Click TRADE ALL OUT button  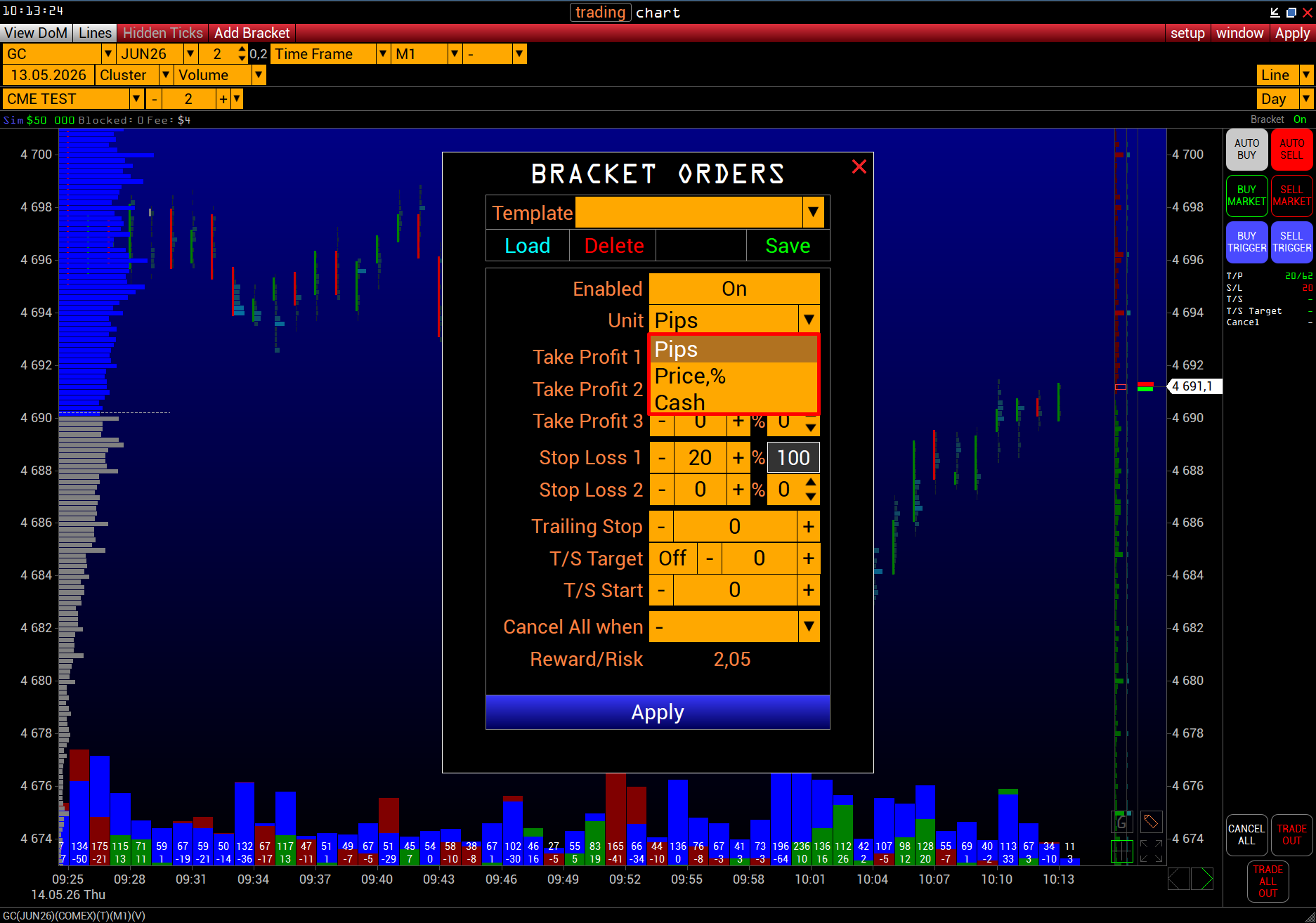click(x=1268, y=881)
